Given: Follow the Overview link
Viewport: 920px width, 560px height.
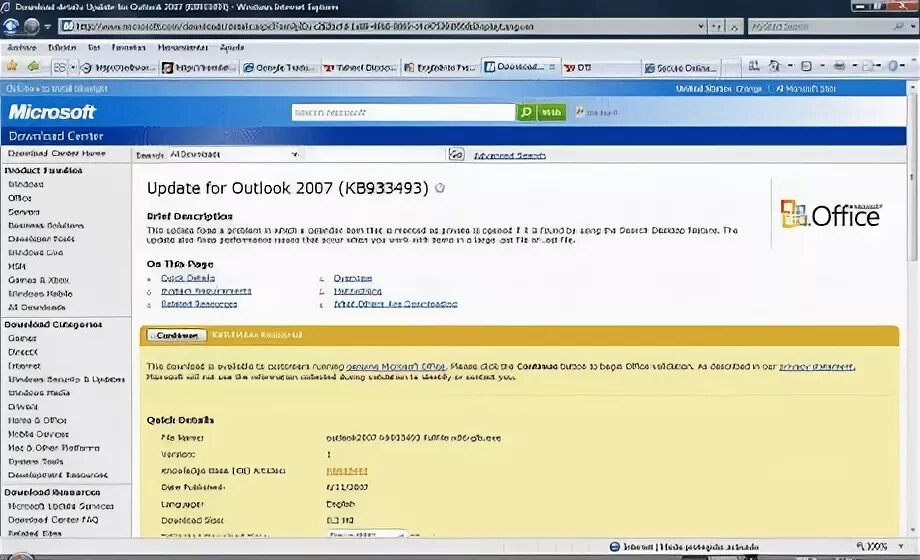Looking at the screenshot, I should pos(353,278).
